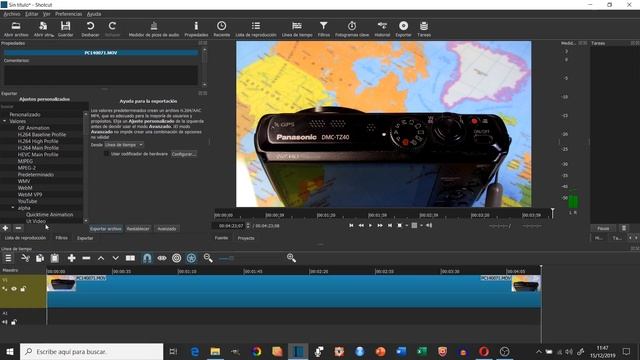640x360 pixels.
Task: Toggle the ripple target icon
Action: pyautogui.click(x=177, y=258)
